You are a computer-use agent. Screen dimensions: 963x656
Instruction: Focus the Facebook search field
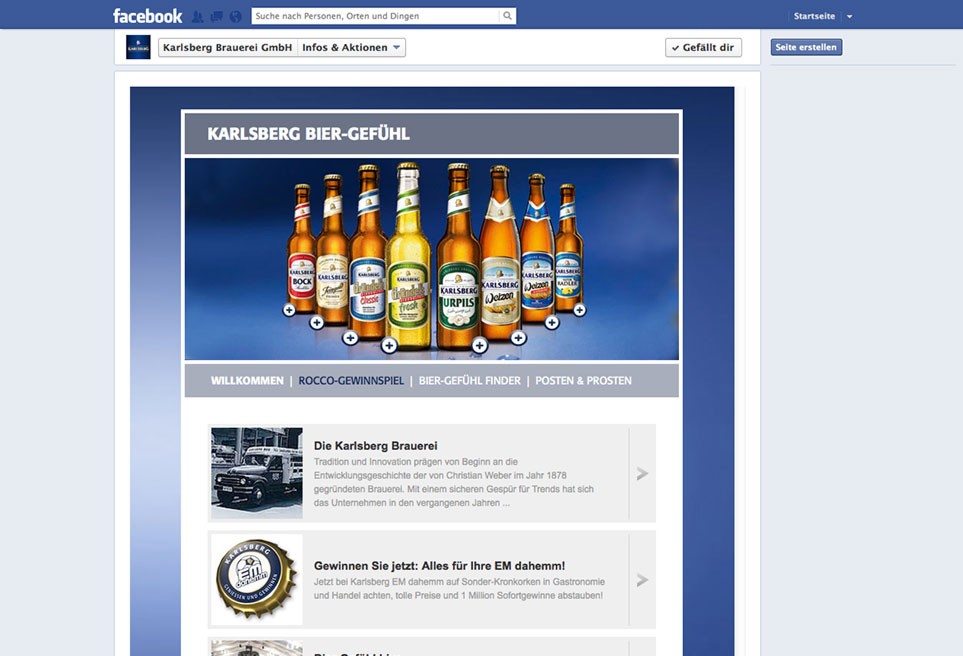(x=376, y=16)
